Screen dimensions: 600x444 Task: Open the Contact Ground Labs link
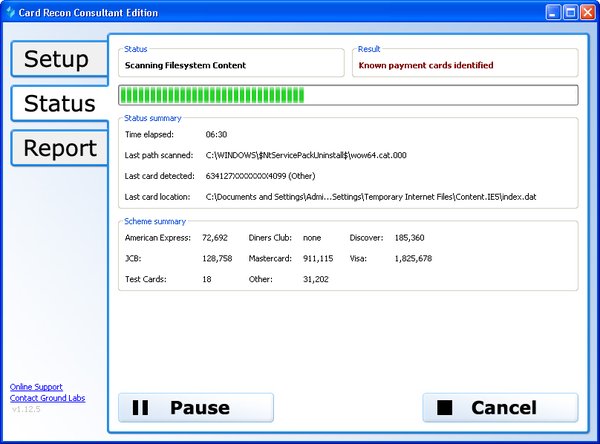click(x=47, y=398)
